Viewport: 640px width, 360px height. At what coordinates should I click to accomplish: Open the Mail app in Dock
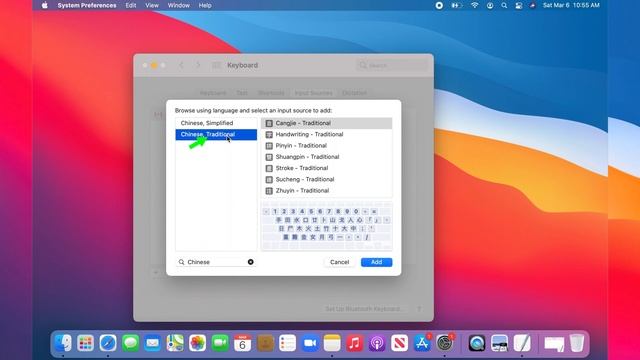click(153, 343)
